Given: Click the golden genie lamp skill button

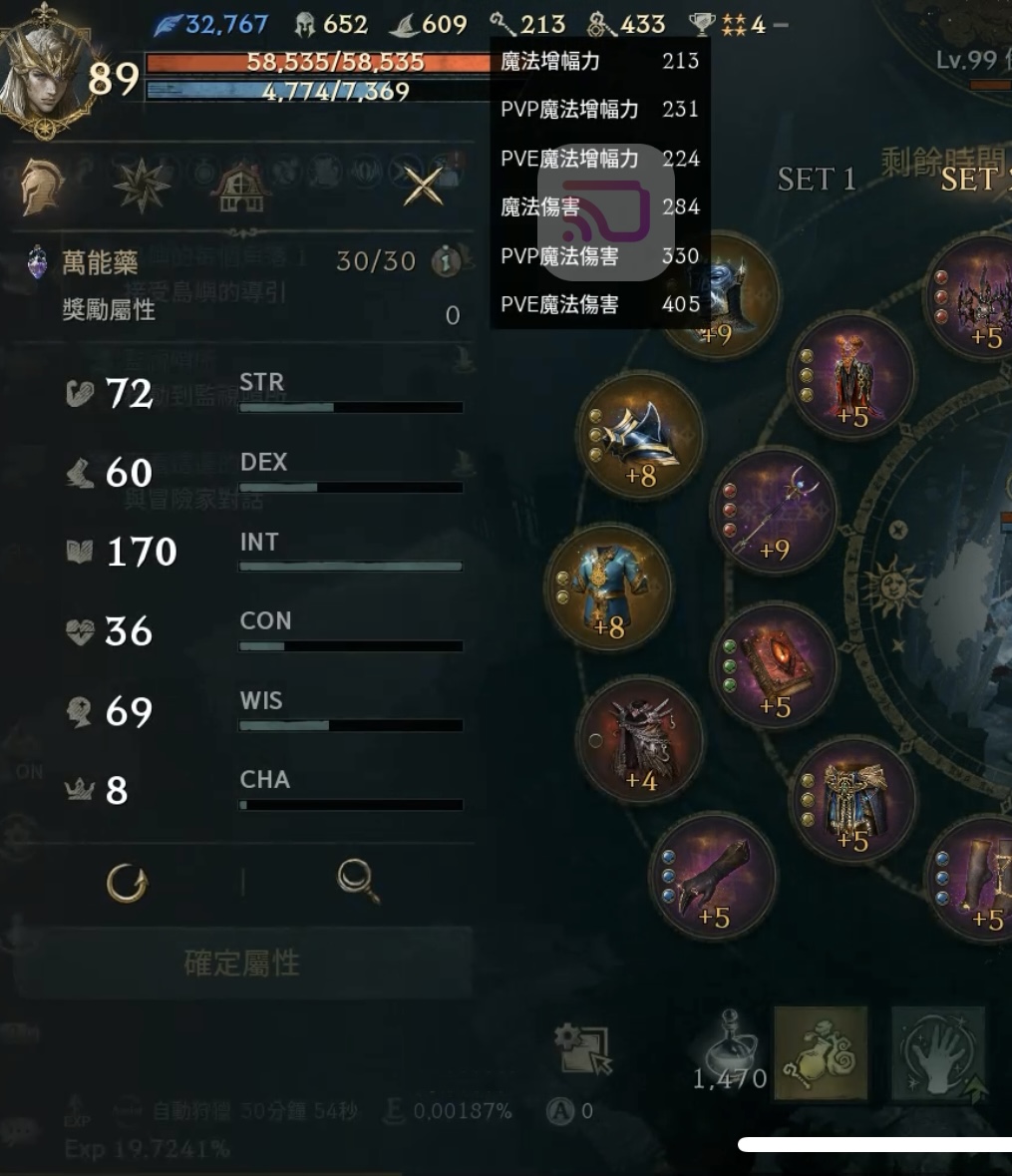Looking at the screenshot, I should point(821,1053).
